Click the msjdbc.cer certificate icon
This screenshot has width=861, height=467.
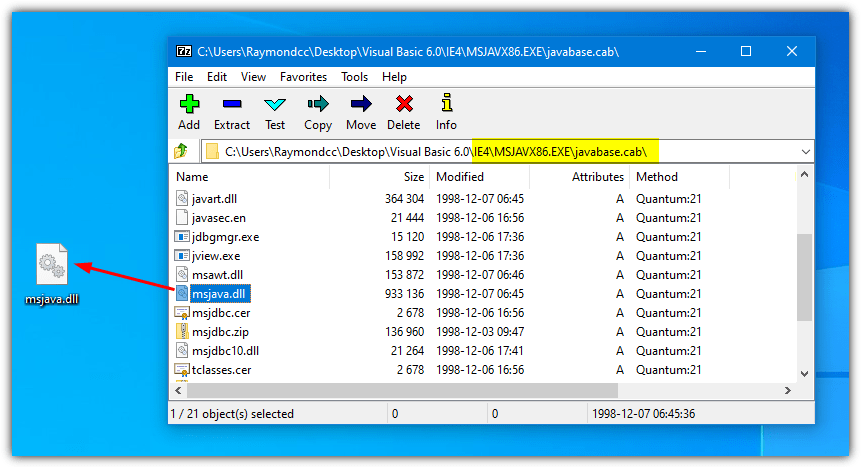coord(182,313)
